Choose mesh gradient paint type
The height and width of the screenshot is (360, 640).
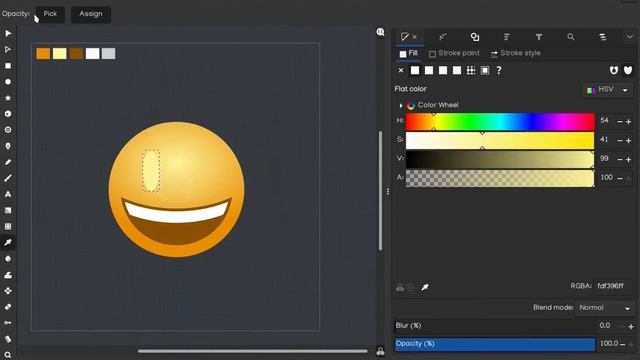457,70
